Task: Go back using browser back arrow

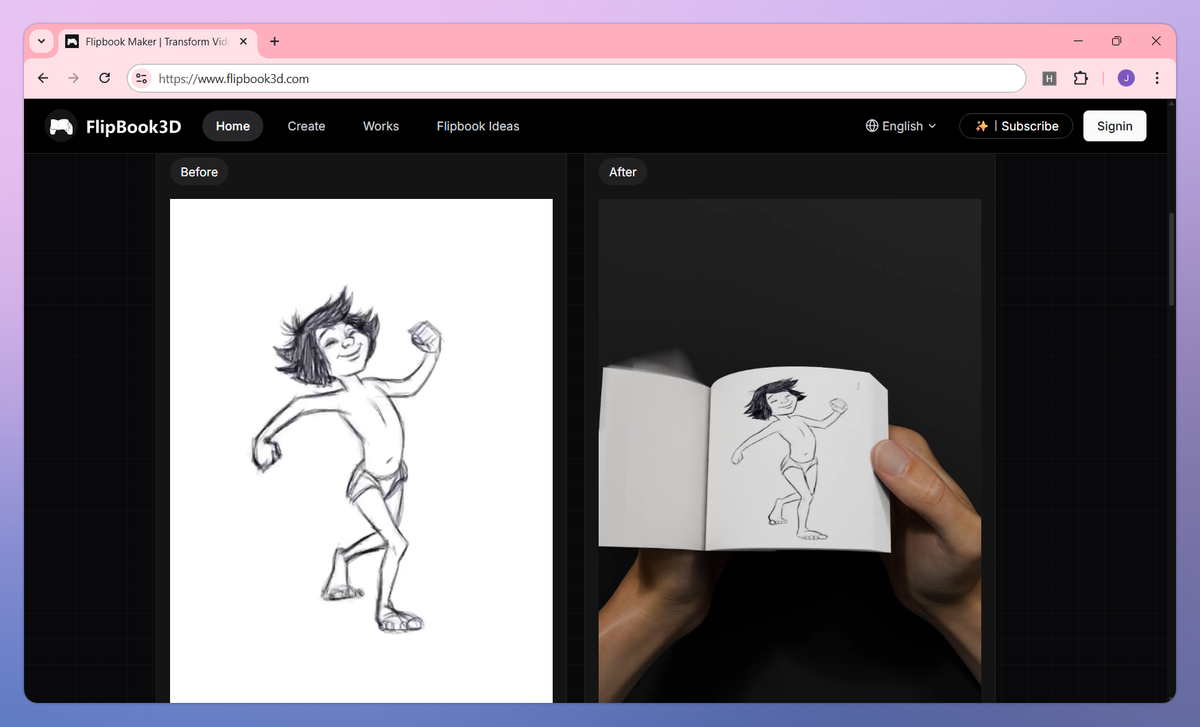Action: (x=43, y=78)
